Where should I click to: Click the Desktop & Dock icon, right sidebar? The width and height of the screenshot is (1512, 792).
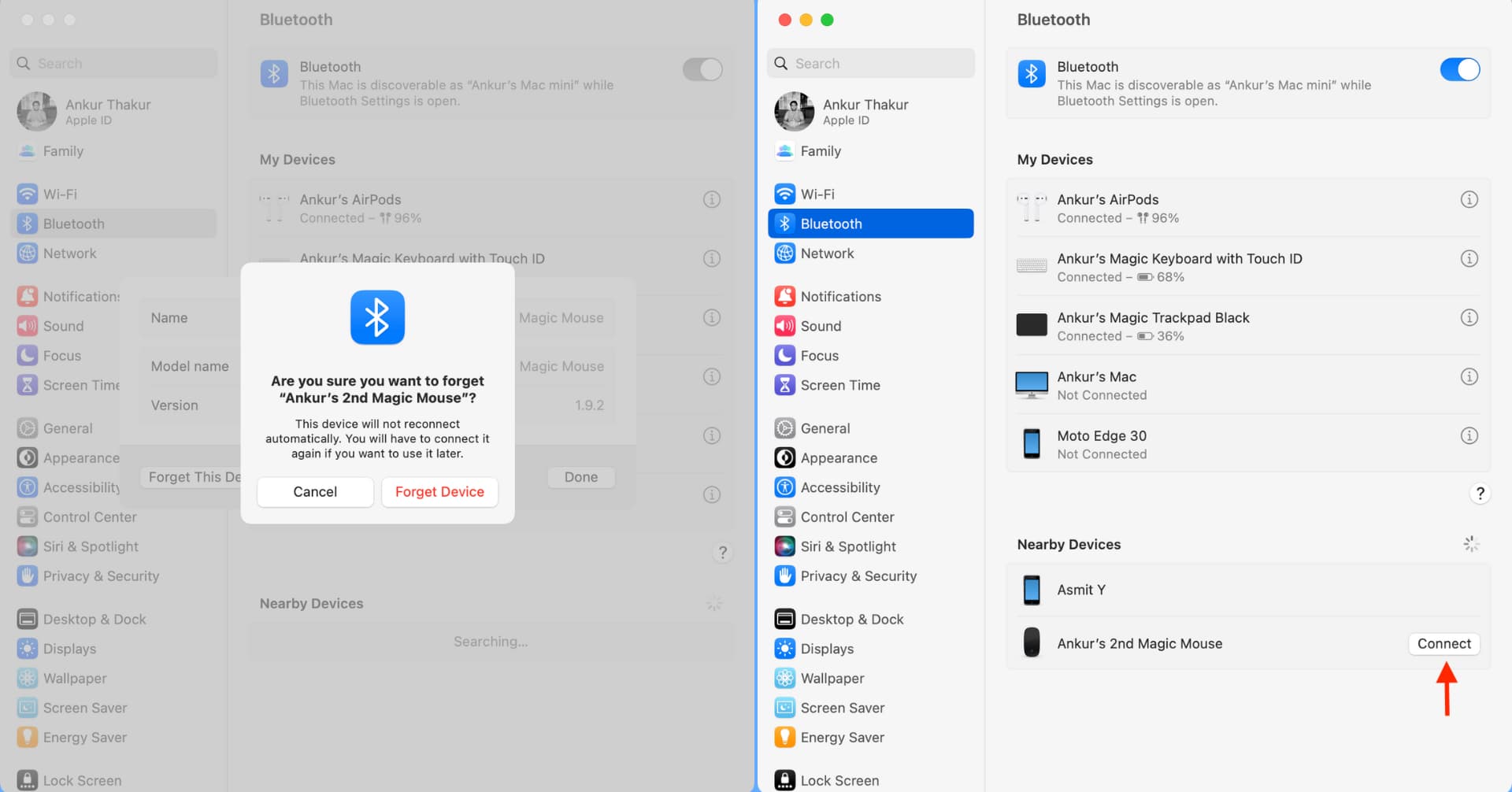pos(784,619)
